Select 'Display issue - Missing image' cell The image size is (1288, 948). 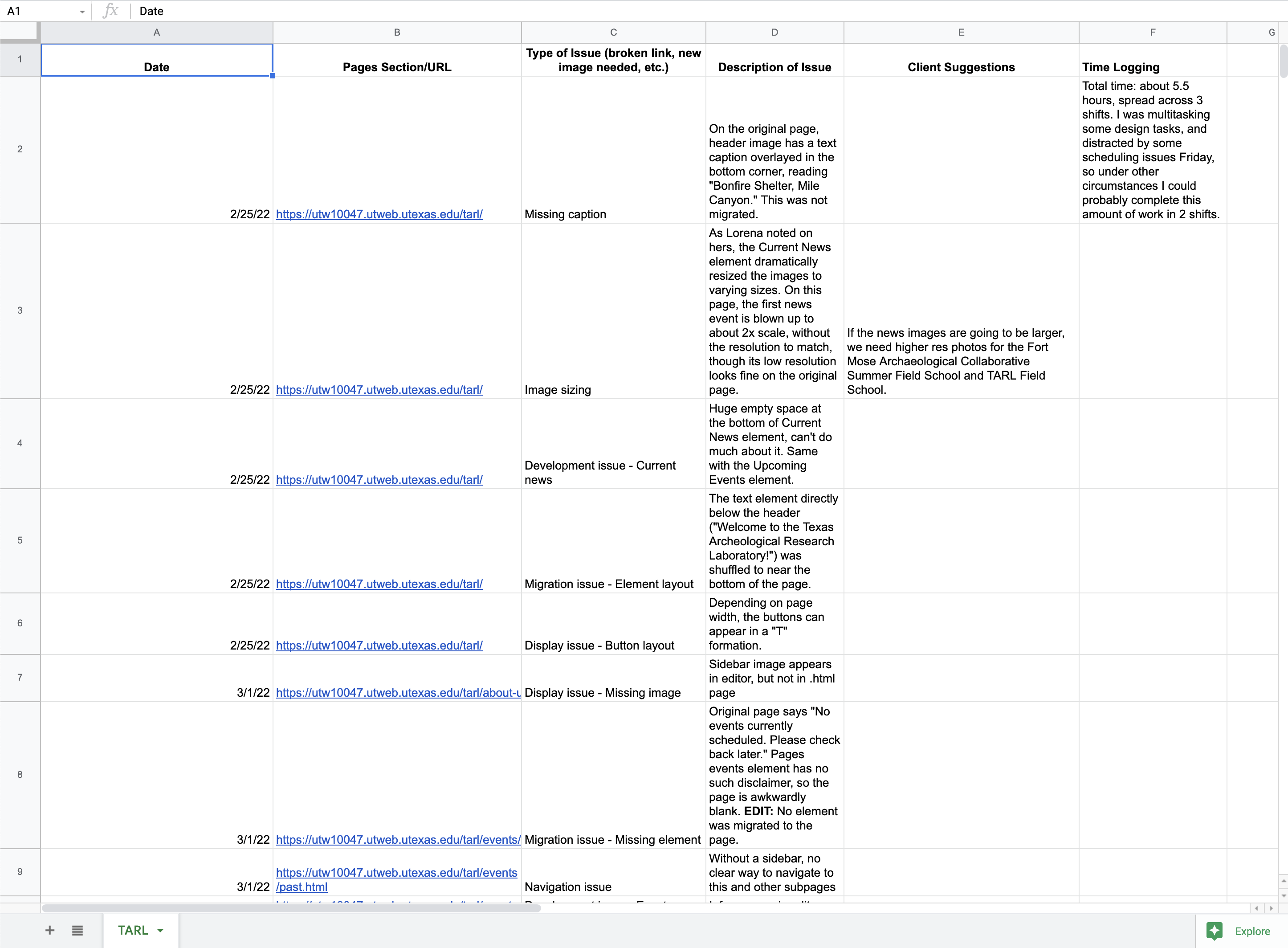tap(613, 678)
